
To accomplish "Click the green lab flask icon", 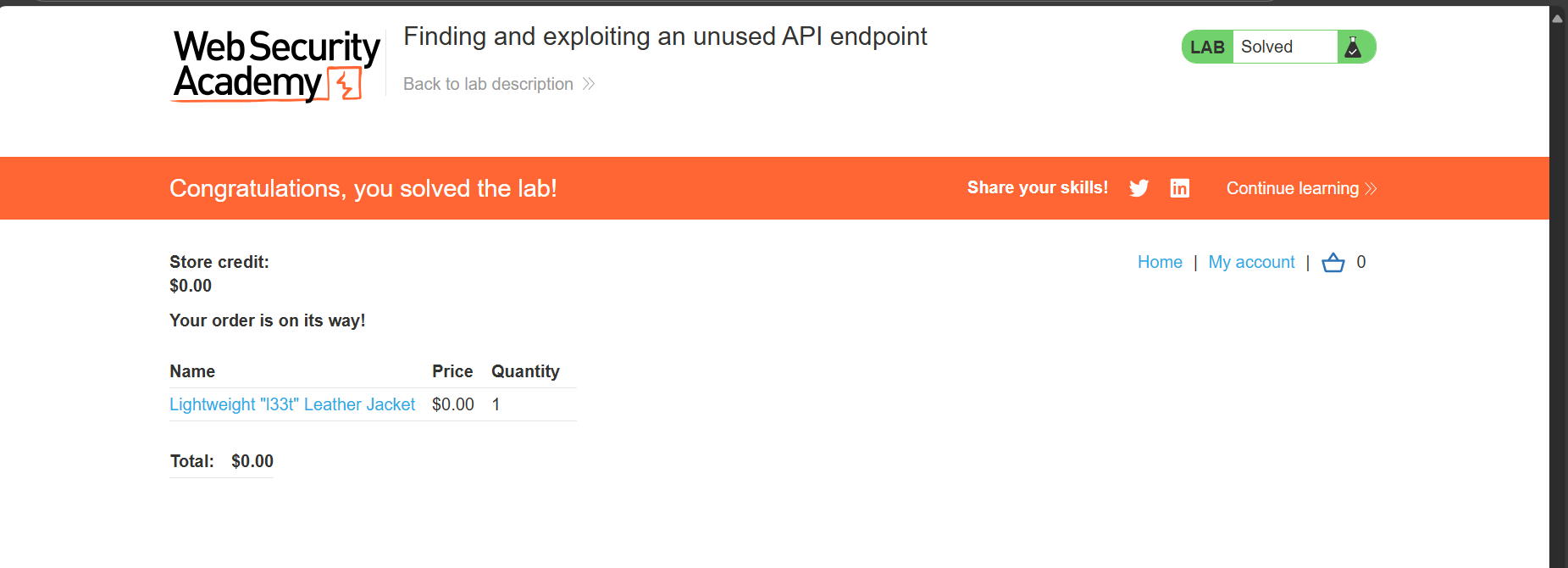I will coord(1353,47).
